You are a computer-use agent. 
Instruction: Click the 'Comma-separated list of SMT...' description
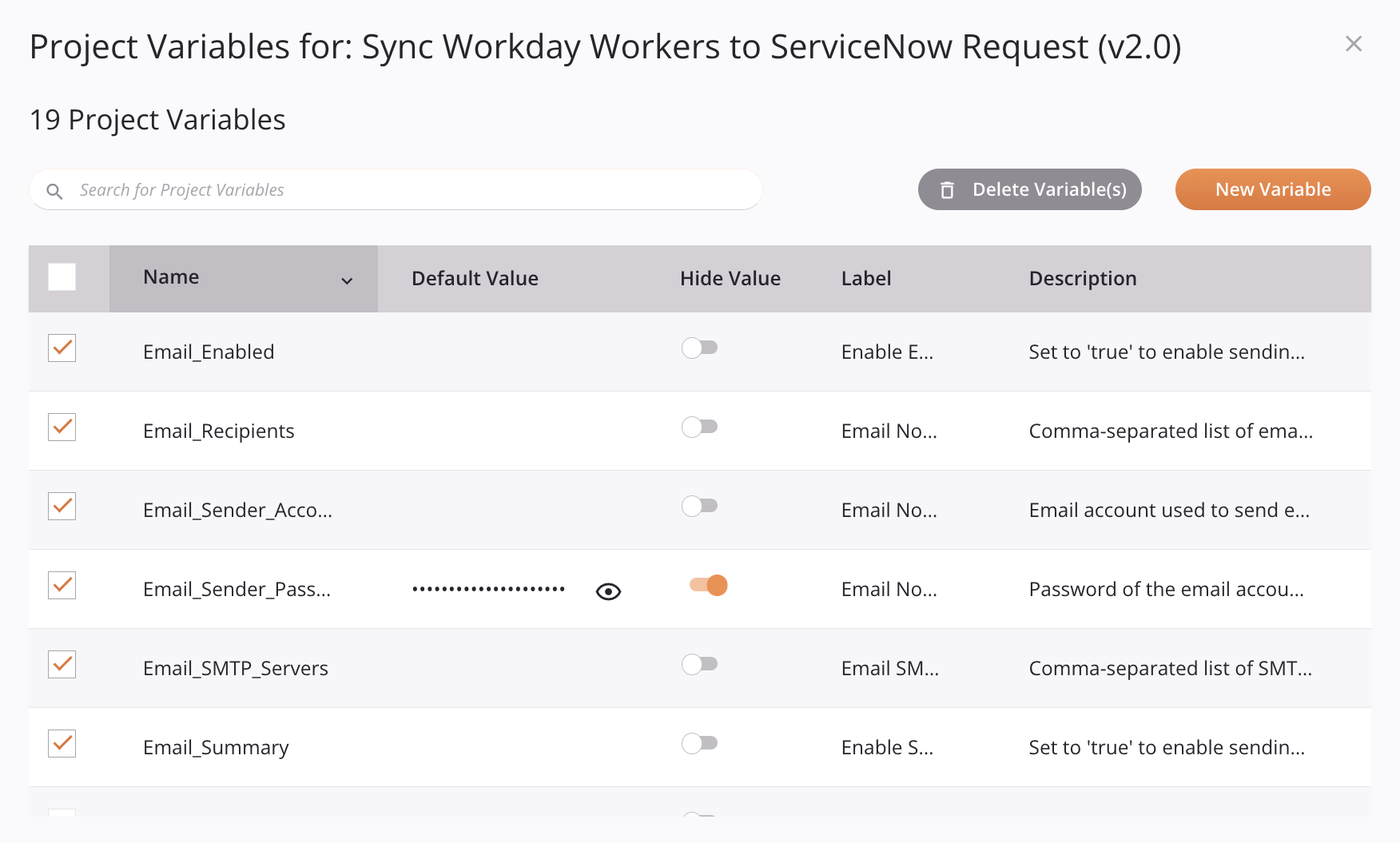pyautogui.click(x=1171, y=668)
